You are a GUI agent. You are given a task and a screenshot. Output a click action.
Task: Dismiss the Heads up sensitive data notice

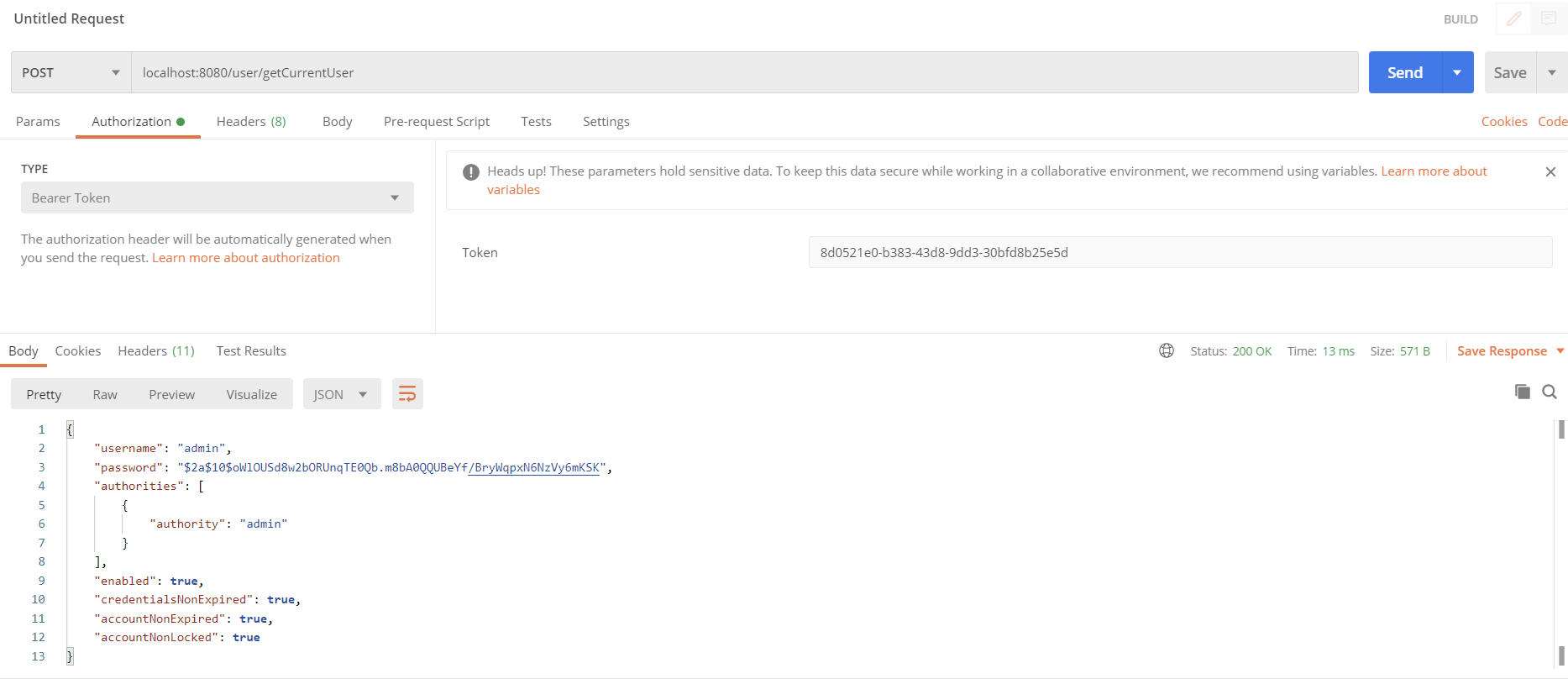coord(1550,171)
